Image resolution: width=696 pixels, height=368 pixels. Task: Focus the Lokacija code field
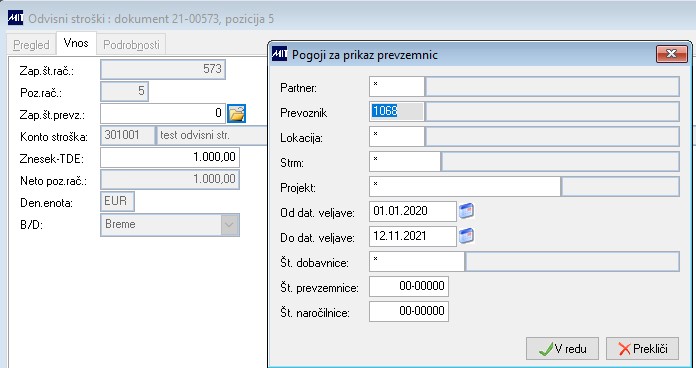click(x=397, y=136)
